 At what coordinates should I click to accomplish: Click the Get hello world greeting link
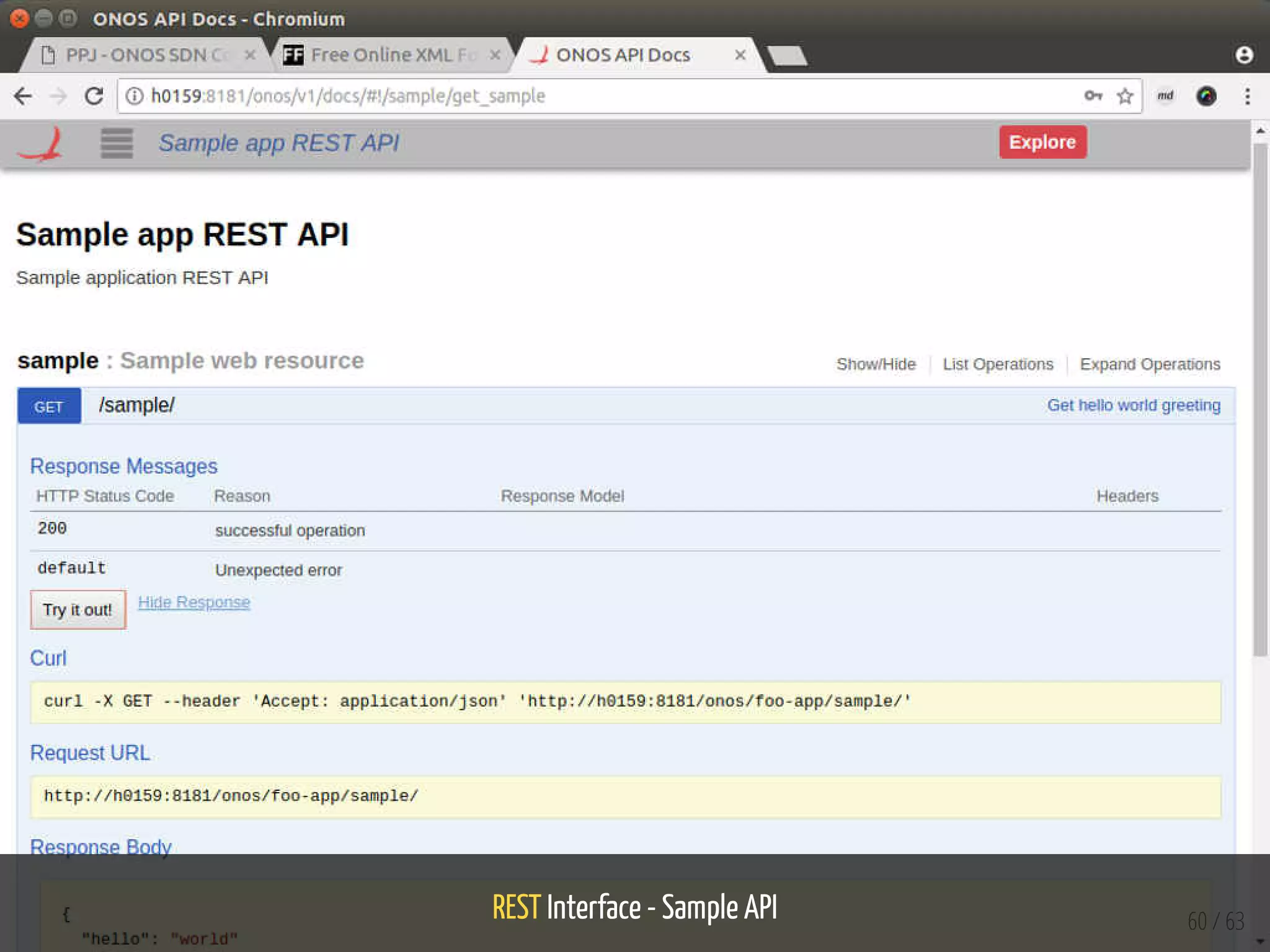[x=1134, y=405]
